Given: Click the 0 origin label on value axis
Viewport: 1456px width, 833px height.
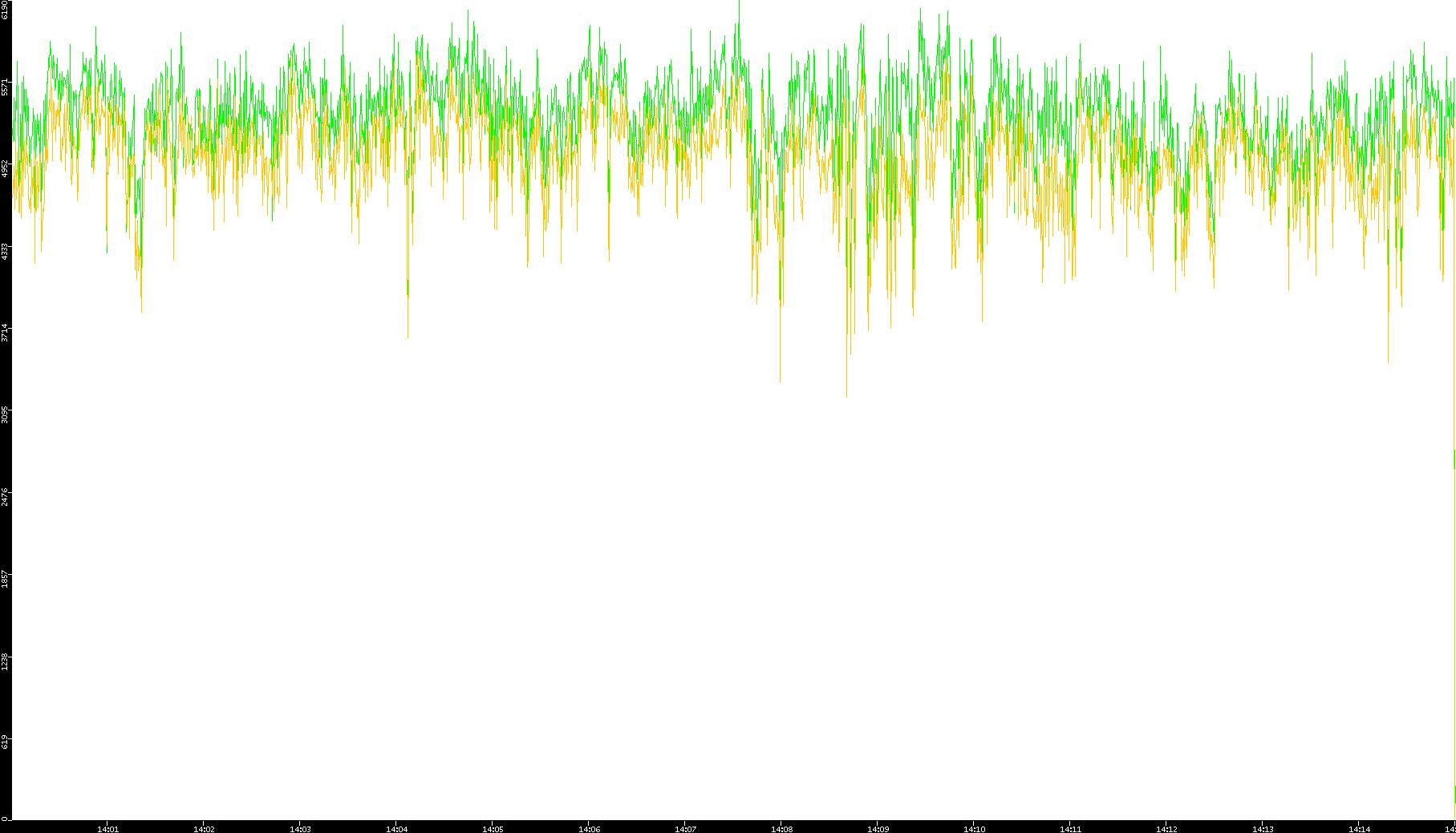Looking at the screenshot, I should [5, 818].
